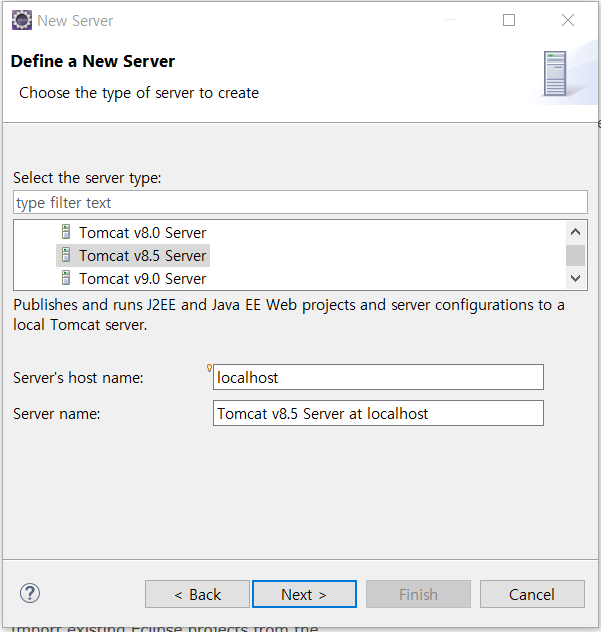
Task: Click the "Server's host name:" label
Action: [x=78, y=378]
